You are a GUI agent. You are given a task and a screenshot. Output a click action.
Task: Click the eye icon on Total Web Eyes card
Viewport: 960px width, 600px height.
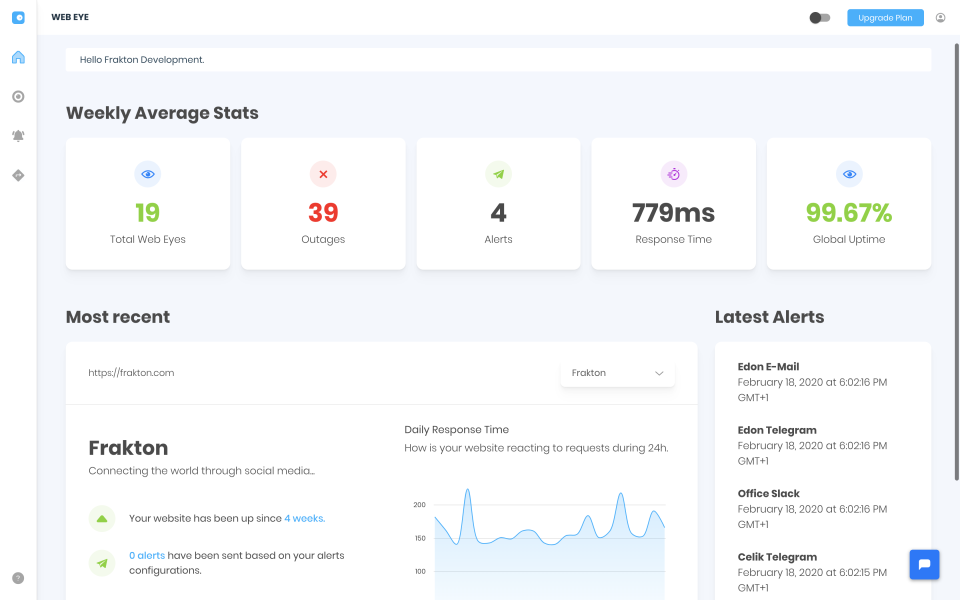(147, 174)
